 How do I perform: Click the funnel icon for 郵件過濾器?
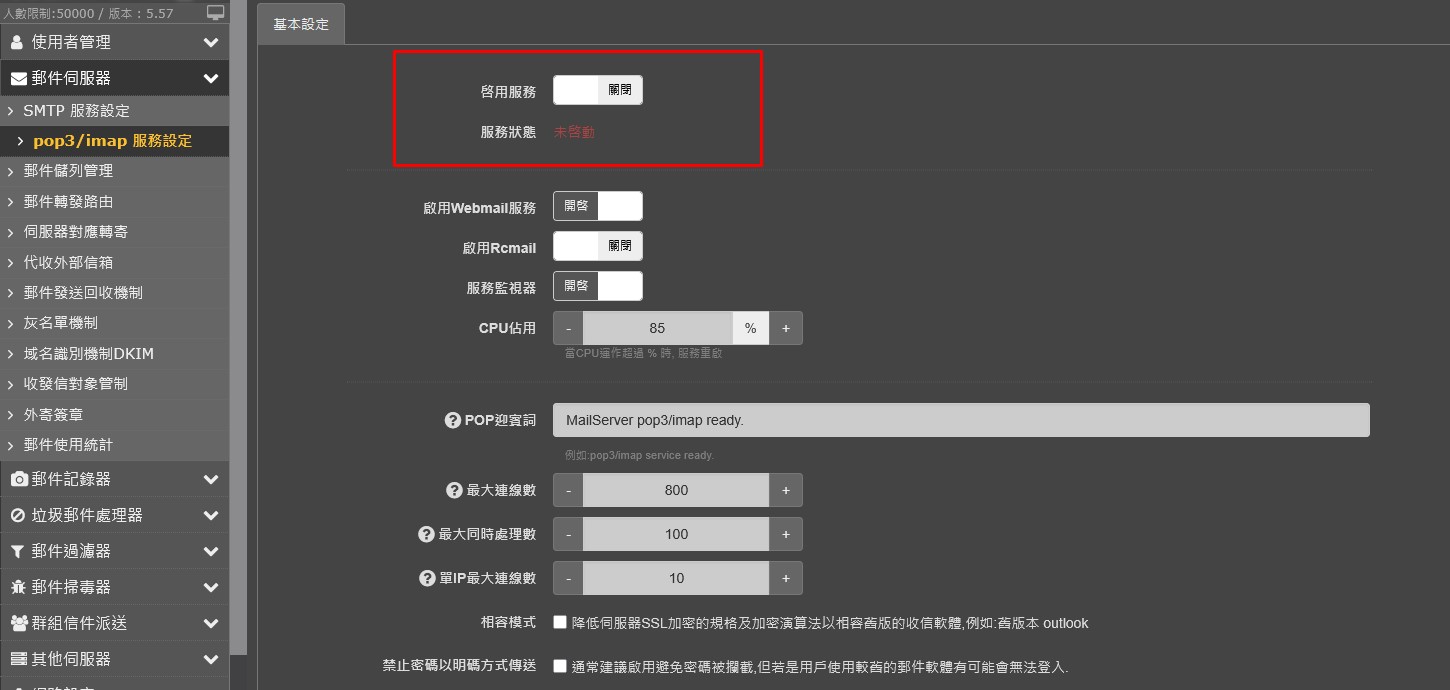(x=18, y=551)
